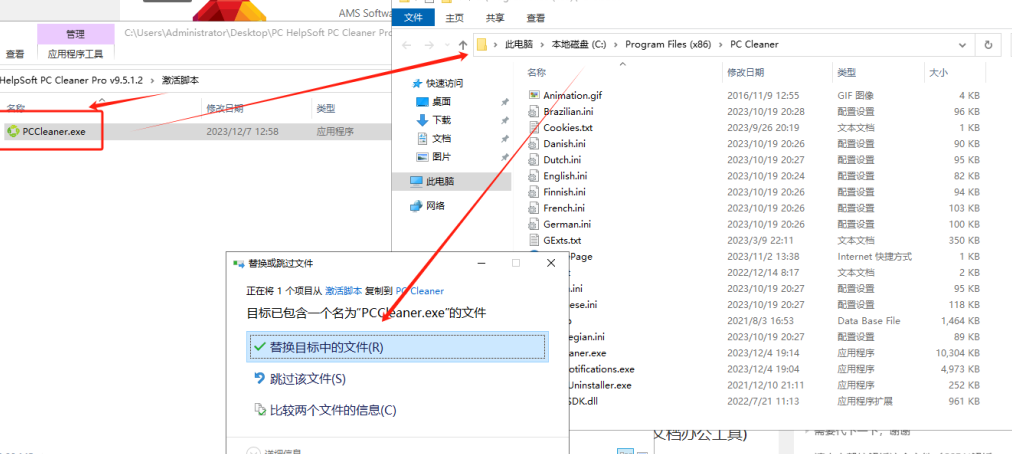
Task: Select PCCleaner.exe in the 激活脚本 folder window
Action: [54, 132]
